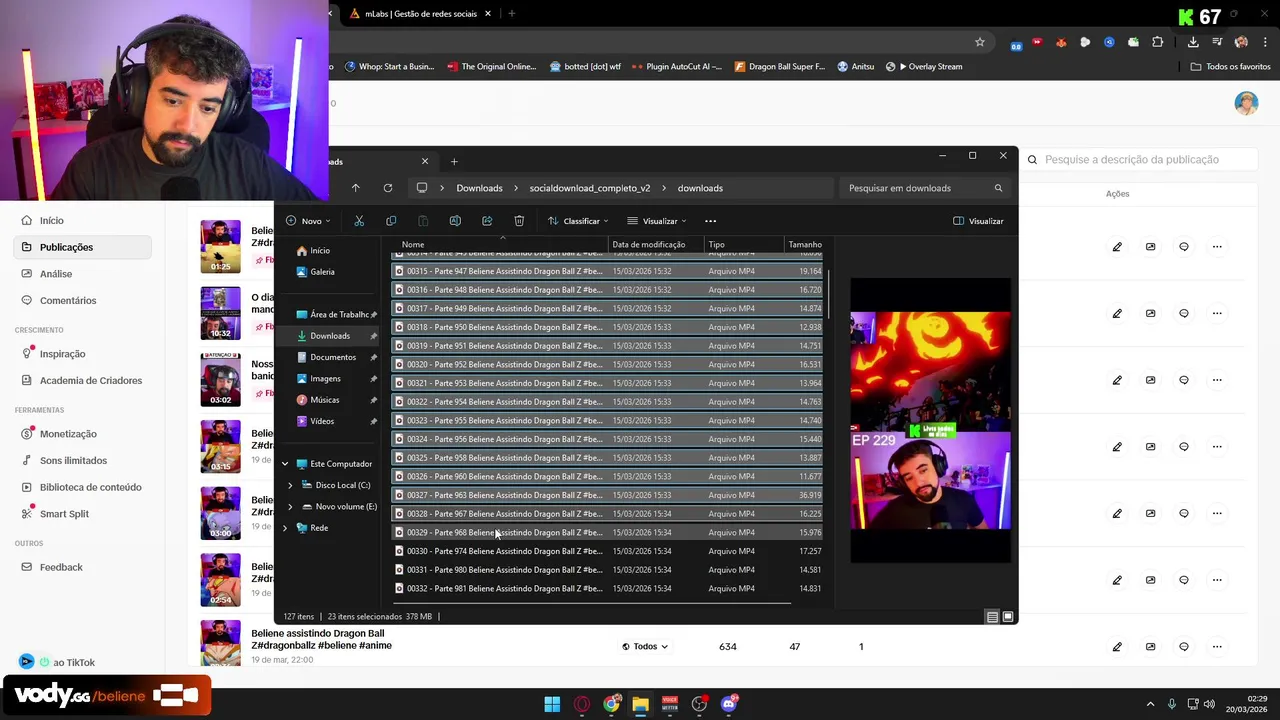Open the Classificar sort dropdown

pos(578,221)
